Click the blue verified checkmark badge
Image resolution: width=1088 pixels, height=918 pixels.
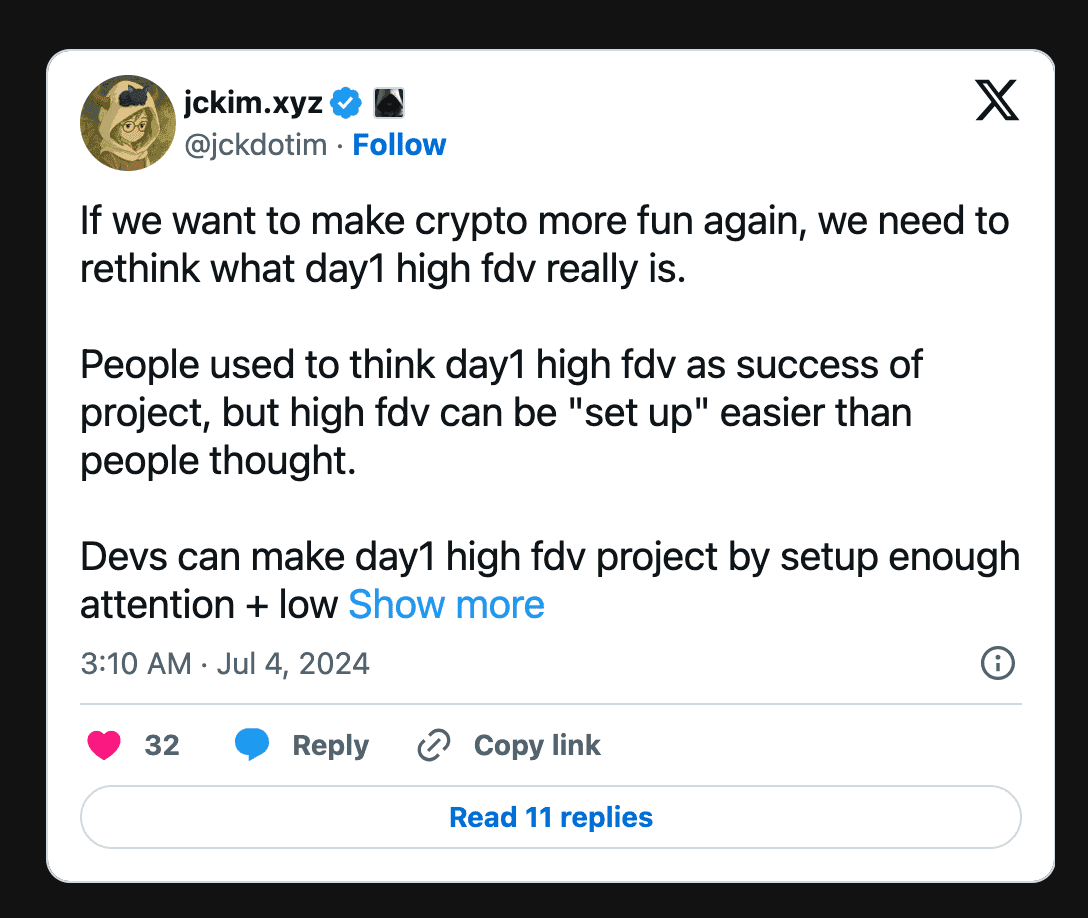pyautogui.click(x=346, y=101)
